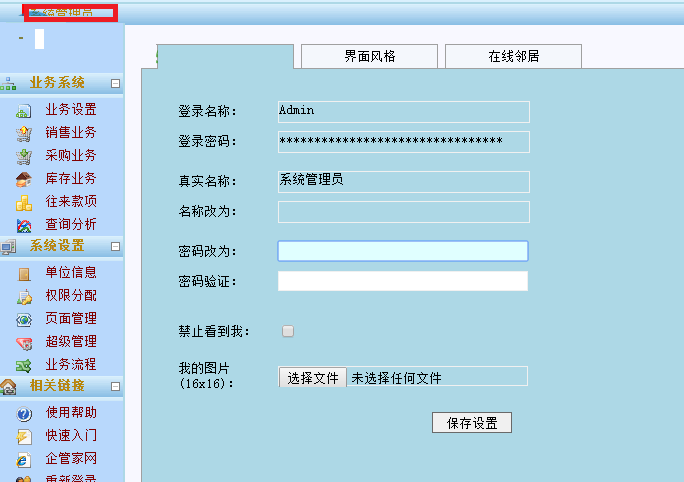Click the 业务流程 arrows icon
684x482 pixels.
coord(24,366)
